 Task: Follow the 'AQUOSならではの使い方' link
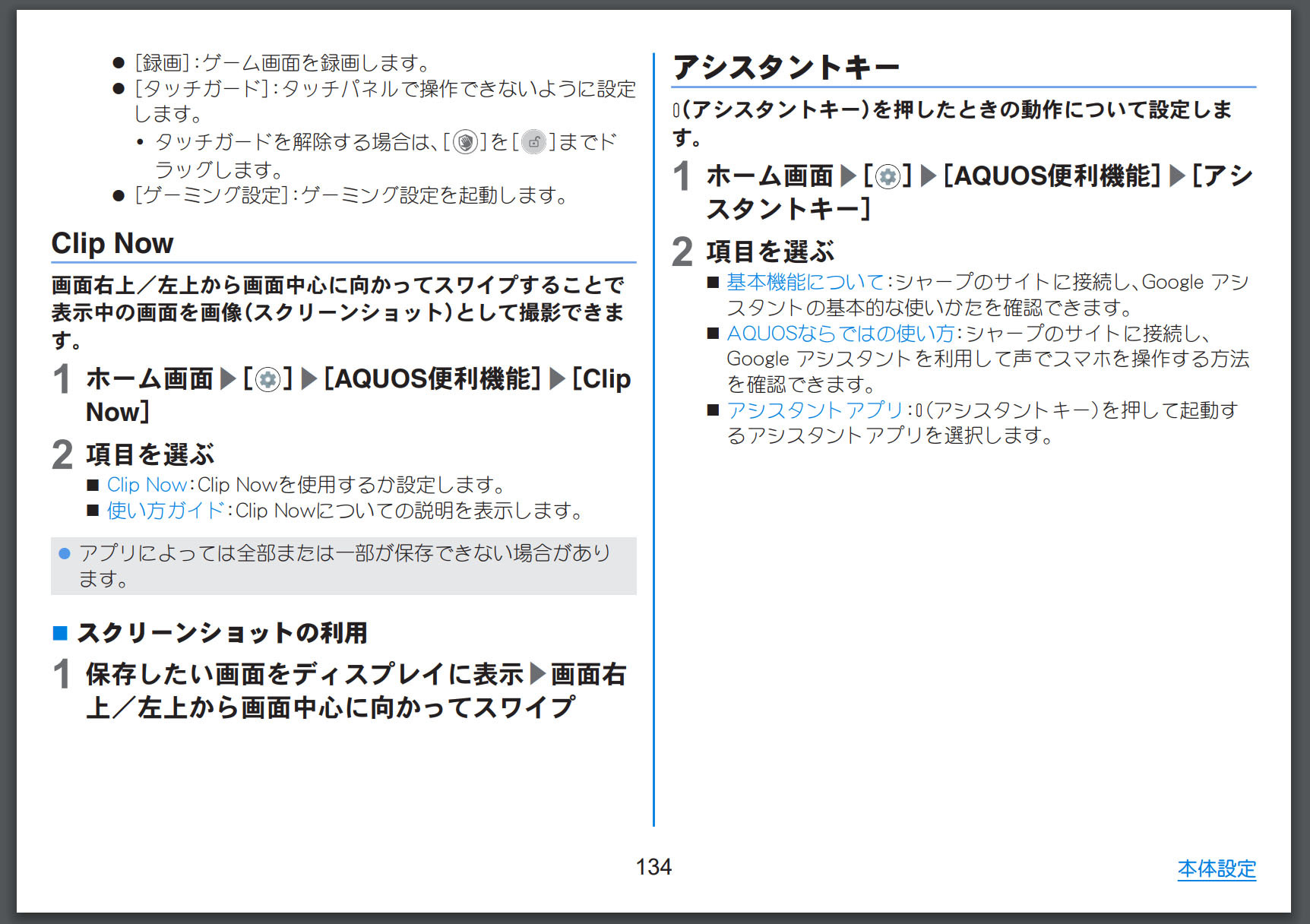click(840, 333)
